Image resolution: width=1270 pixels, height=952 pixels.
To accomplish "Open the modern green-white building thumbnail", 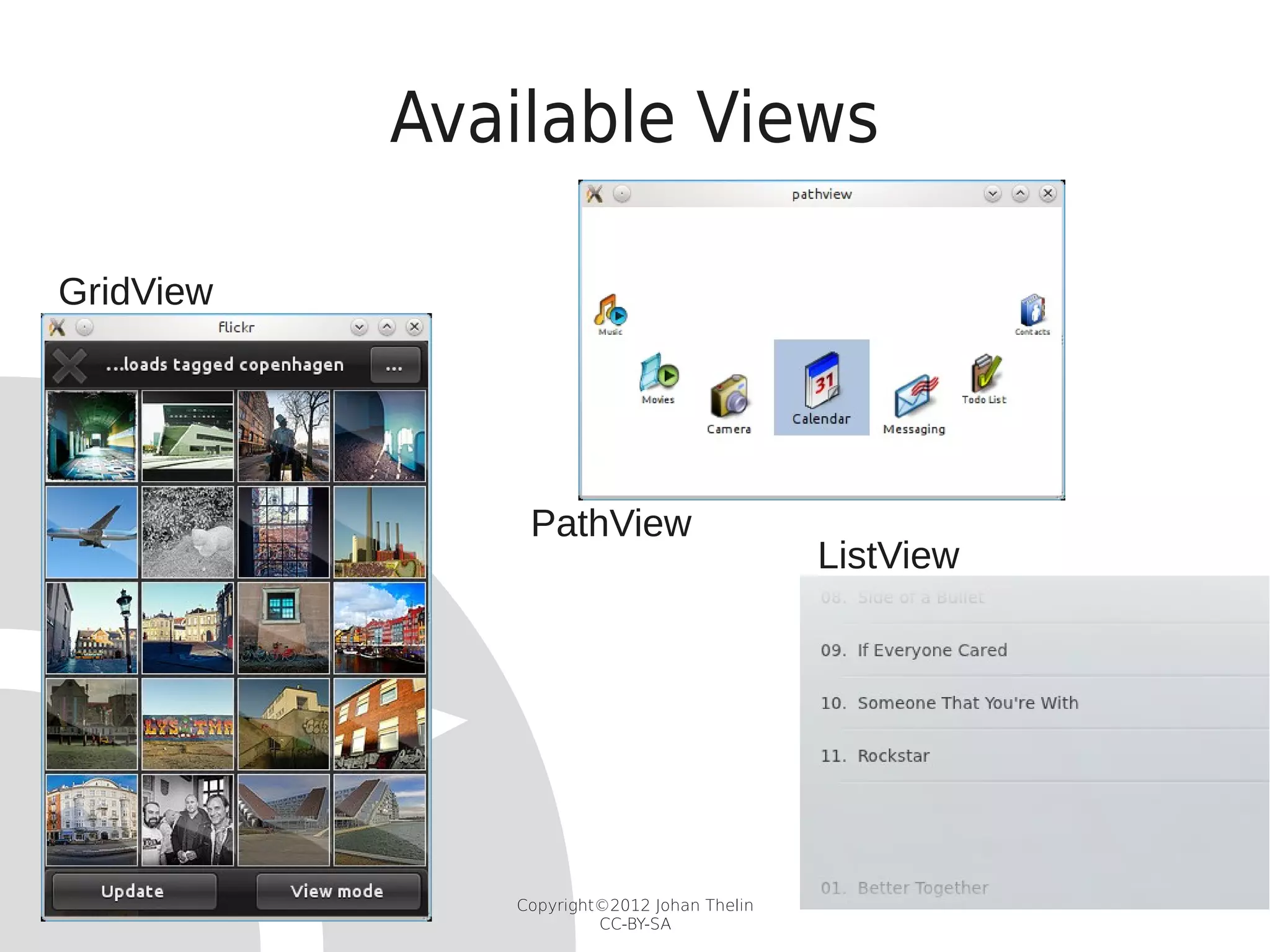I will 188,436.
